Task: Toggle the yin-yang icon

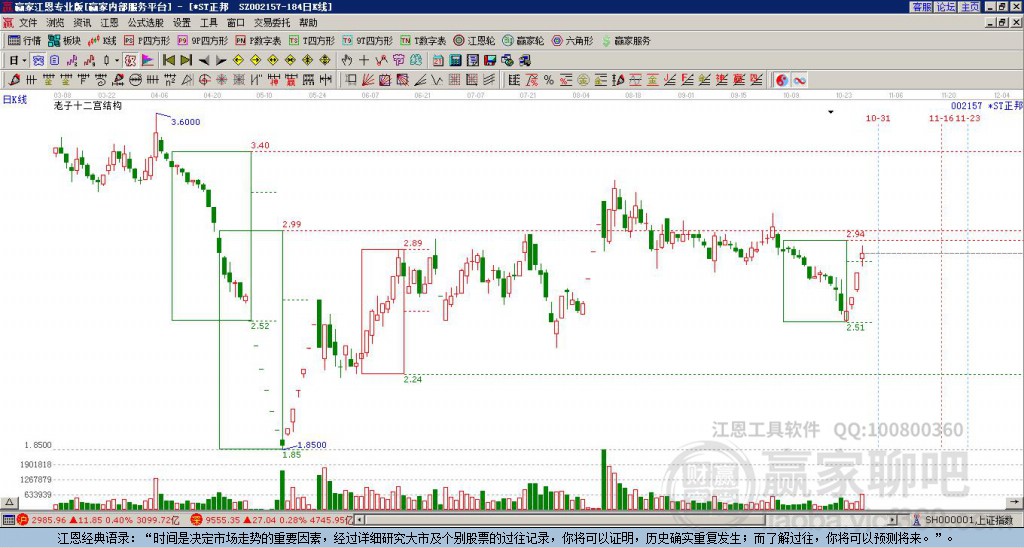Action: click(x=782, y=80)
